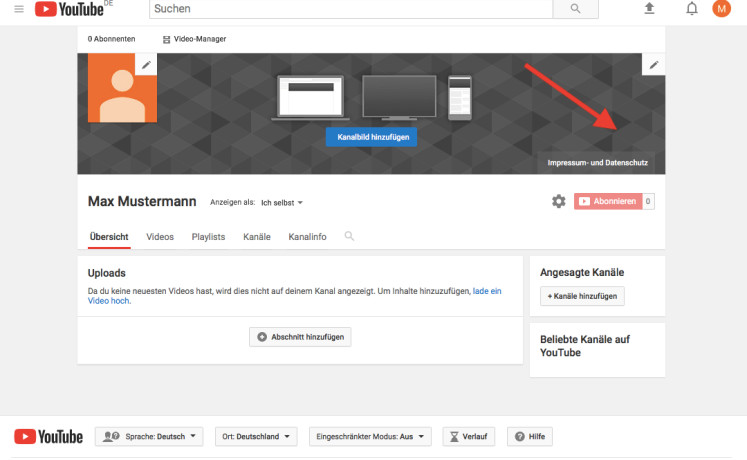Expand the Ich selbst view-as dropdown

point(282,202)
